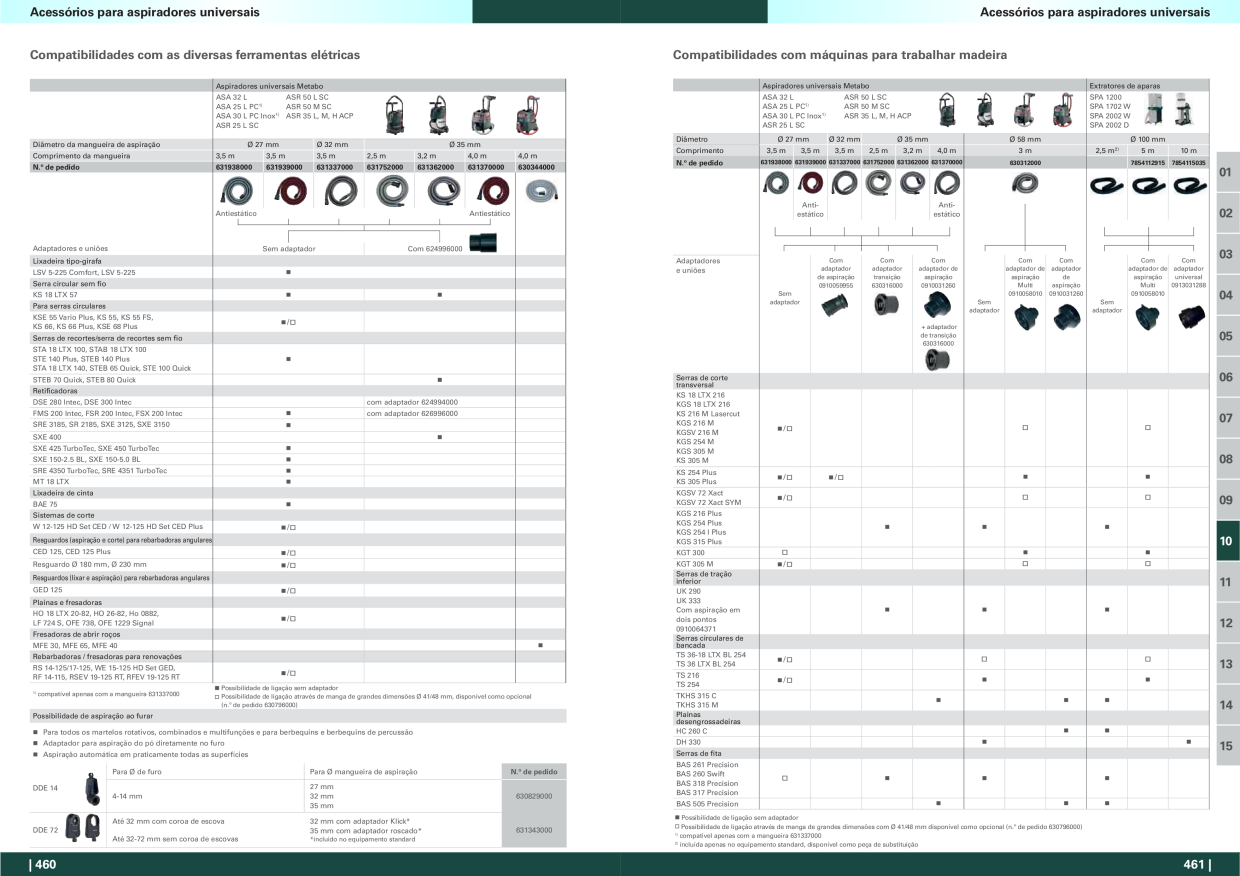This screenshot has height=876, width=1240.
Task: Select the 'BAE 75' row label
Action: pyautogui.click(x=46, y=504)
